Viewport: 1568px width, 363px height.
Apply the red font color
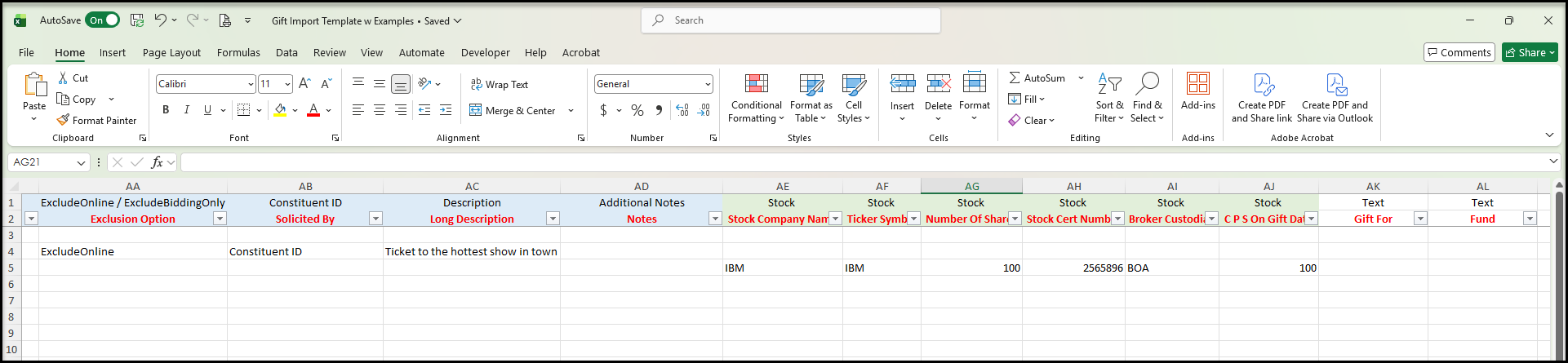pyautogui.click(x=313, y=110)
